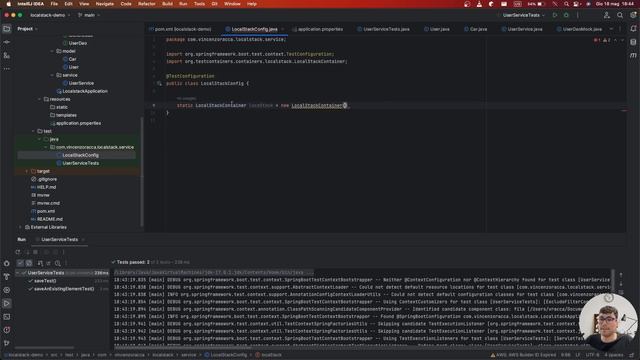640x360 pixels.
Task: Open IDE settings gear icon
Action: 633,15
